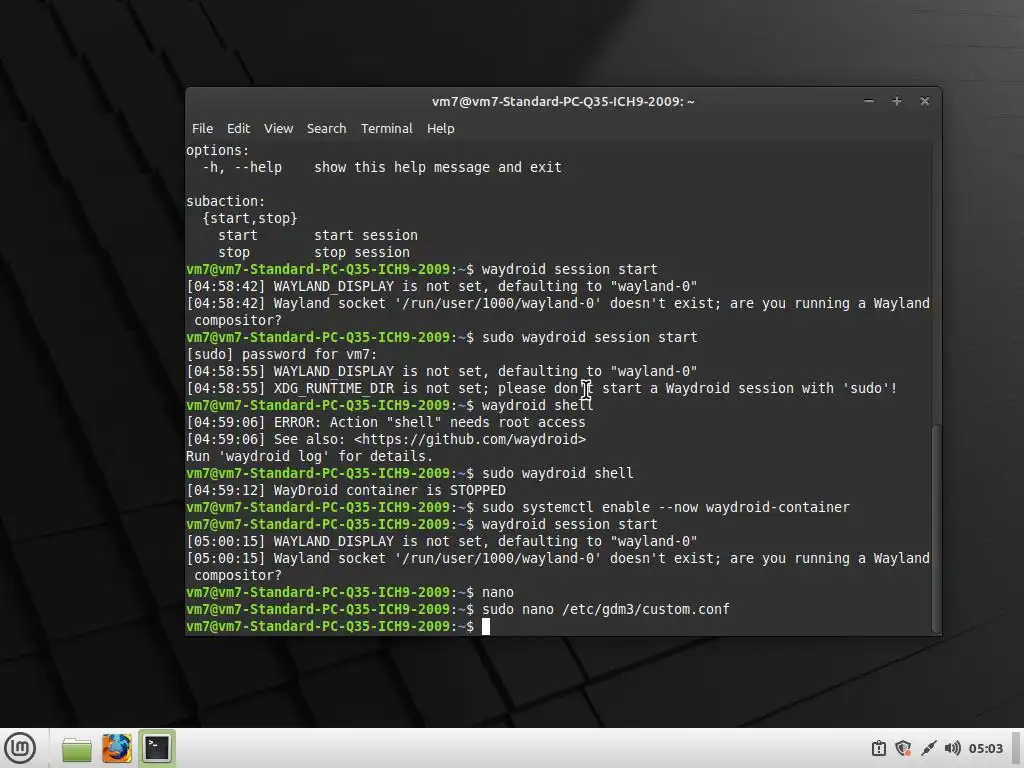The width and height of the screenshot is (1024, 768).
Task: Click 'ERROR: Action "shell" needs root access' line
Action: [386, 423]
